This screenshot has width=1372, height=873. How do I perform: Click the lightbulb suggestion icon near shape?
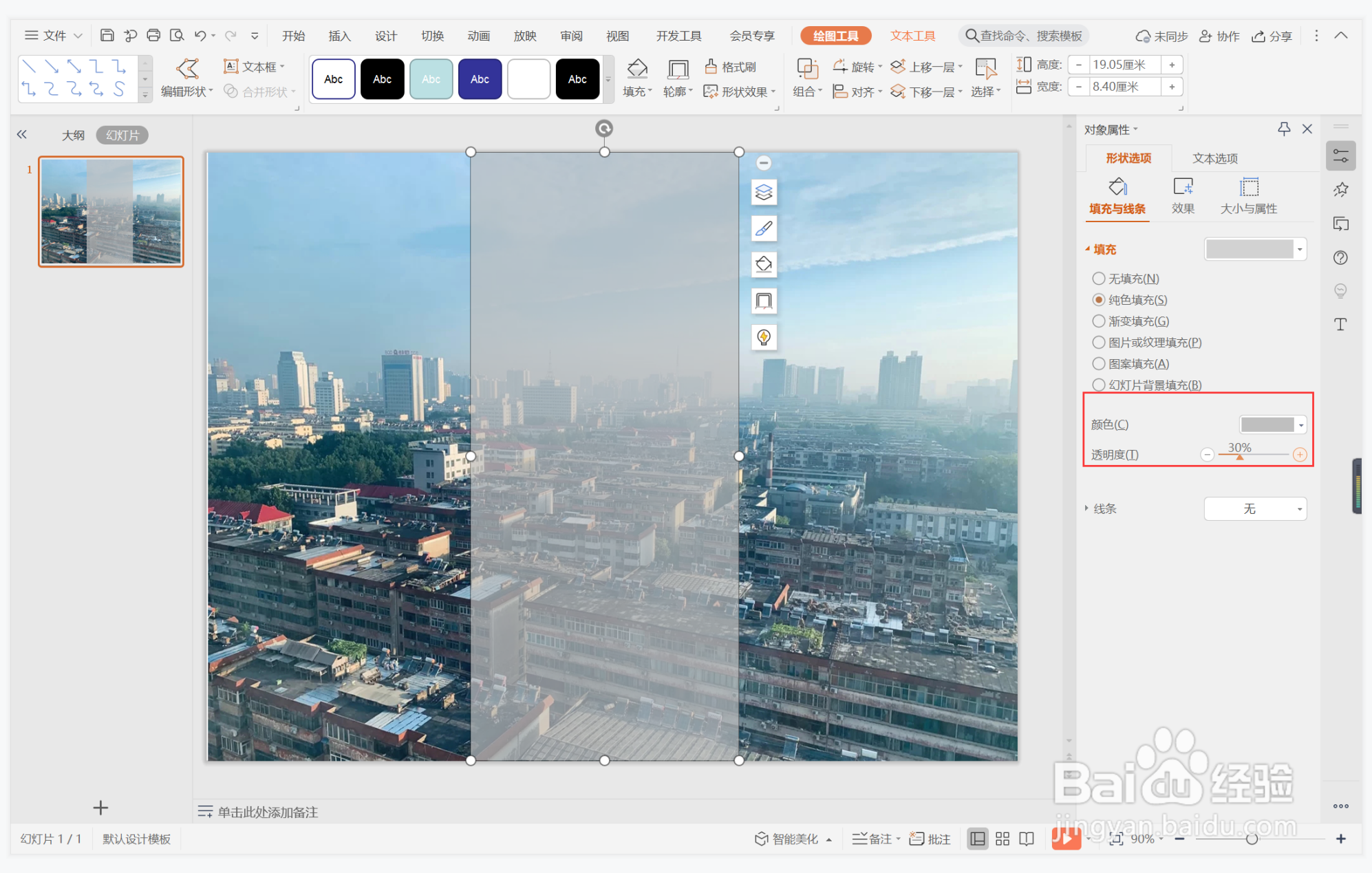point(764,337)
